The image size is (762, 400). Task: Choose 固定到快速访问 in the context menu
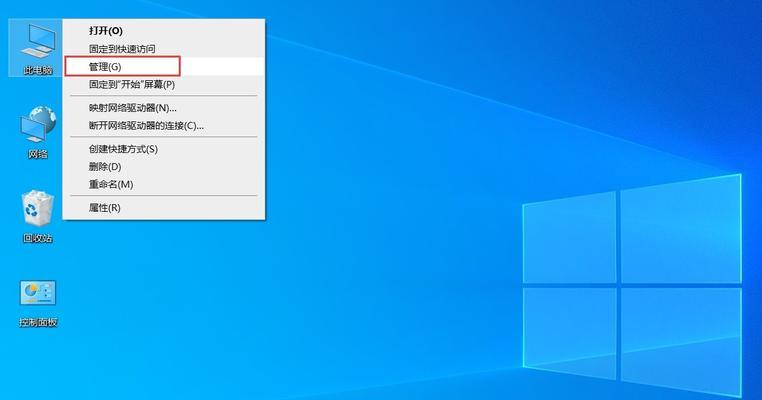point(164,49)
